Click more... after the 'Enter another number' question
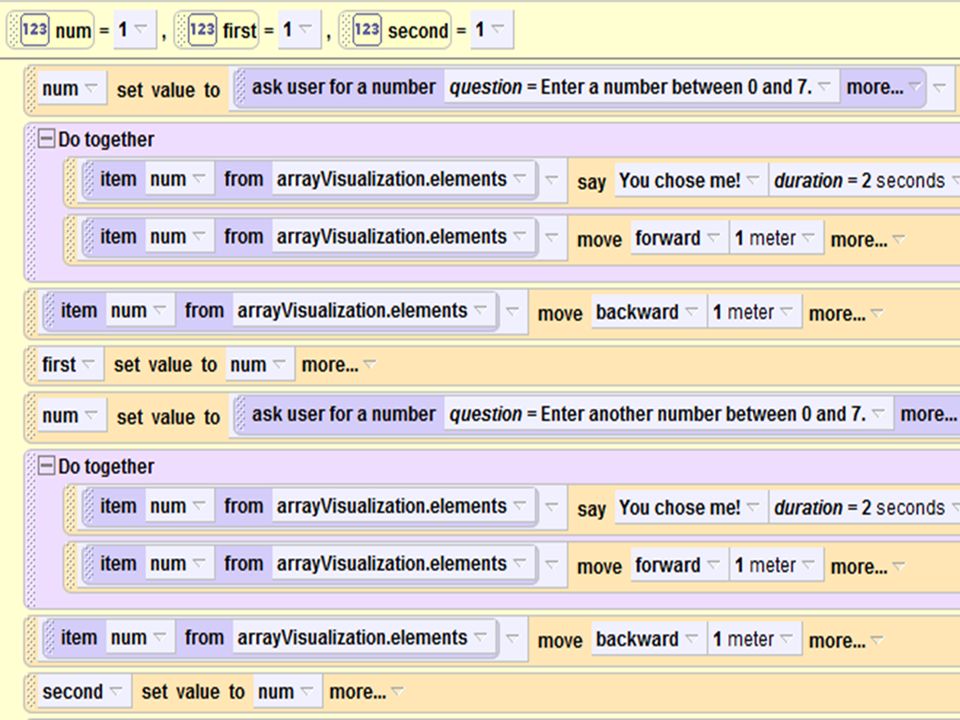This screenshot has width=960, height=720. 929,414
